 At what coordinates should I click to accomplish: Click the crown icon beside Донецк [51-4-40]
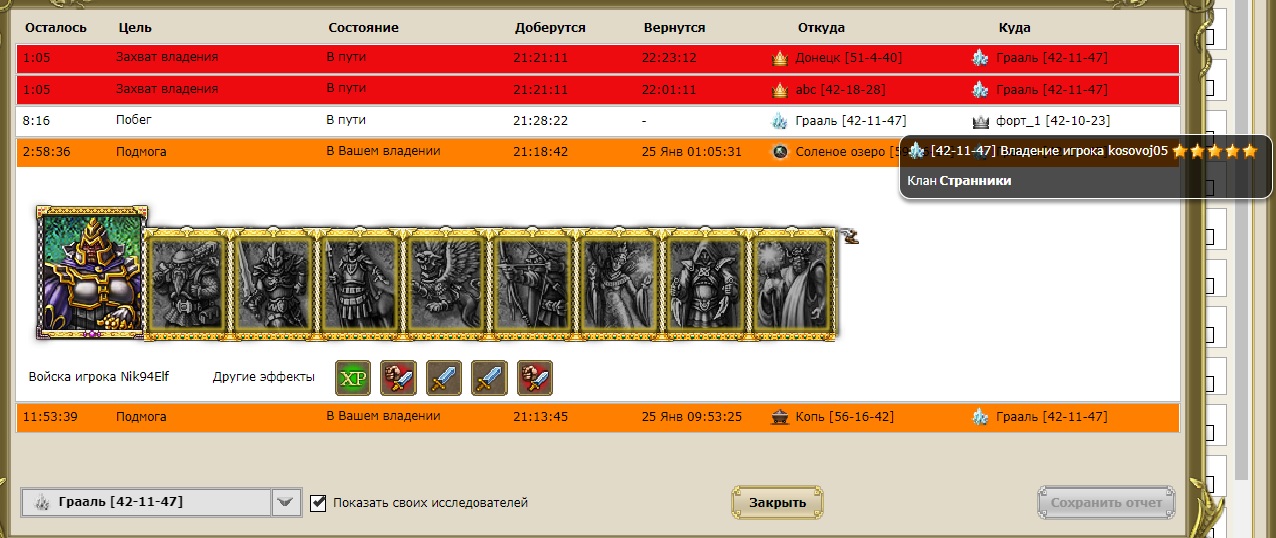pyautogui.click(x=780, y=58)
